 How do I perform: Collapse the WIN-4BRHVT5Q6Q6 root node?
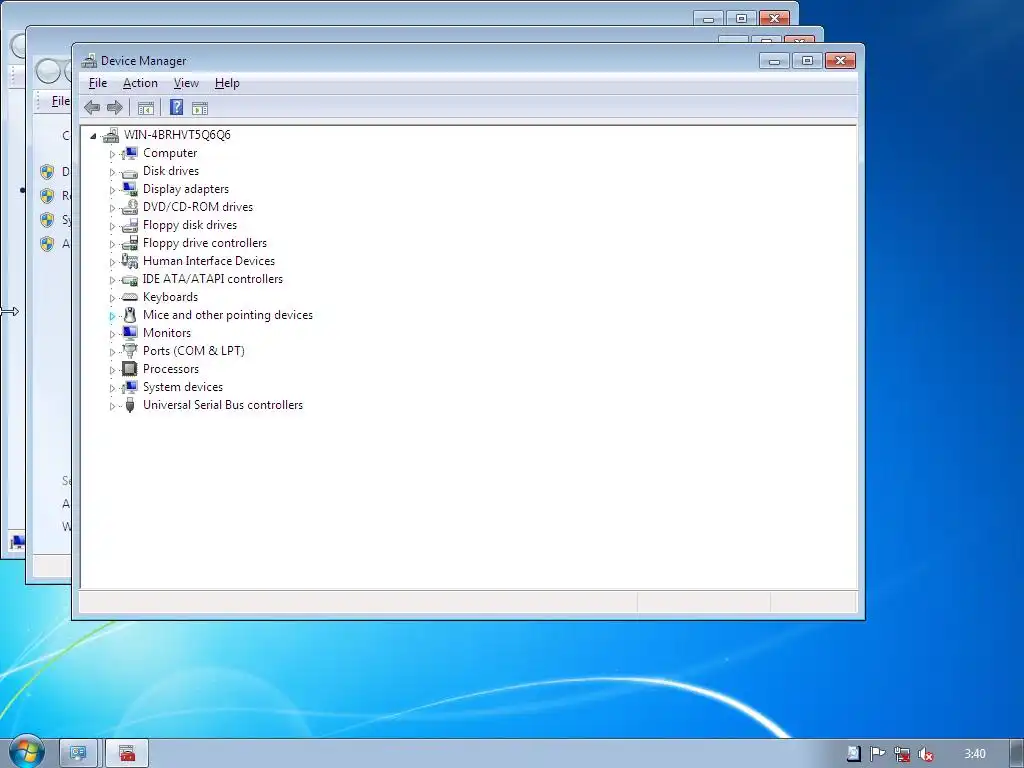coord(93,136)
